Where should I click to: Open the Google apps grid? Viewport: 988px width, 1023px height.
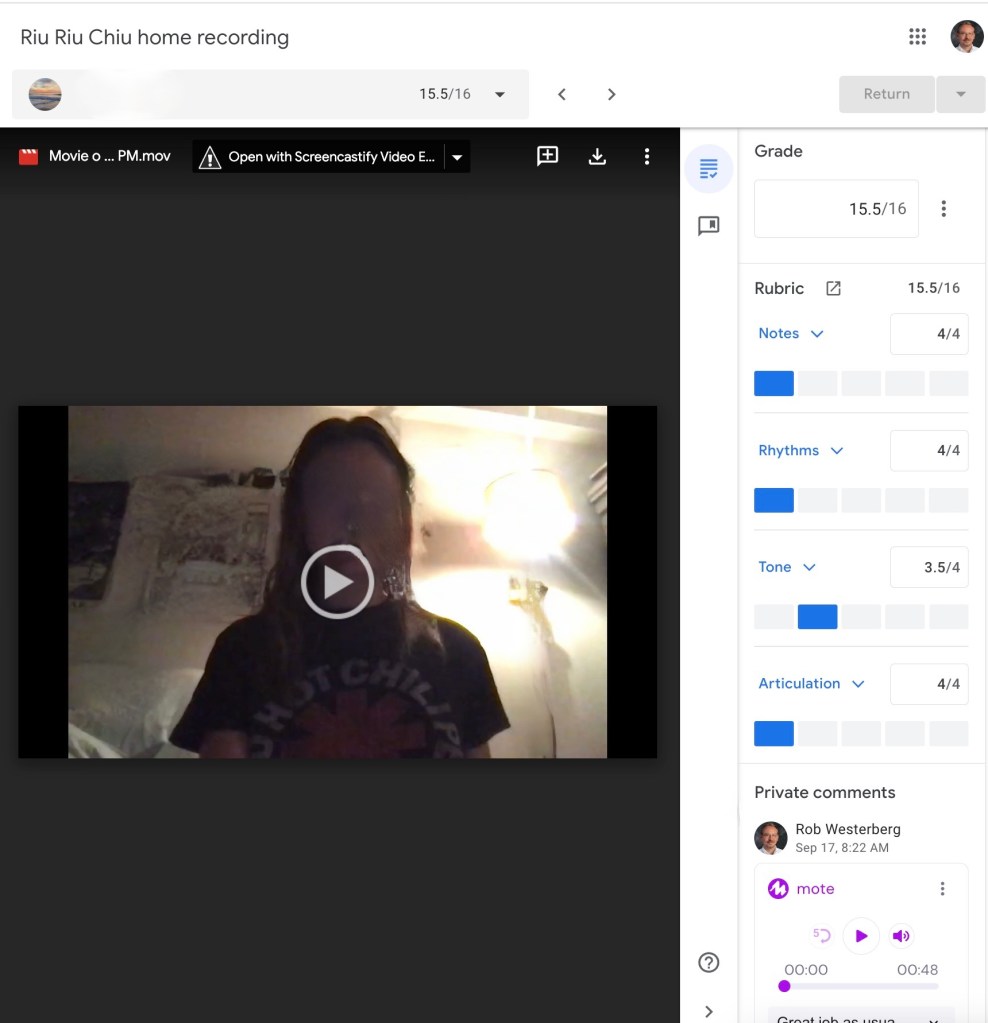917,37
